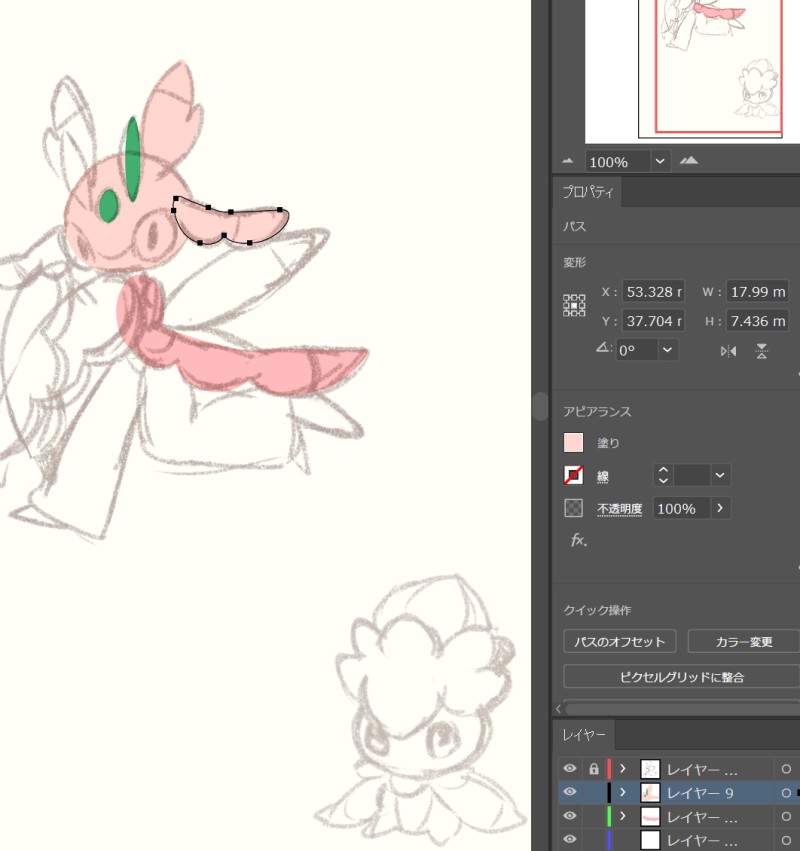Screen dimensions: 800x851
Task: Click the green oval eye shape on canvas
Action: coord(109,205)
